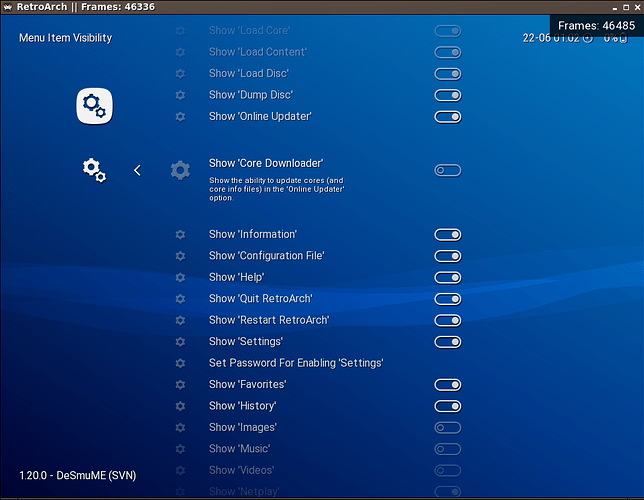The image size is (644, 500).
Task: Turn off the Show 'Load Core' toggle
Action: coord(448,31)
